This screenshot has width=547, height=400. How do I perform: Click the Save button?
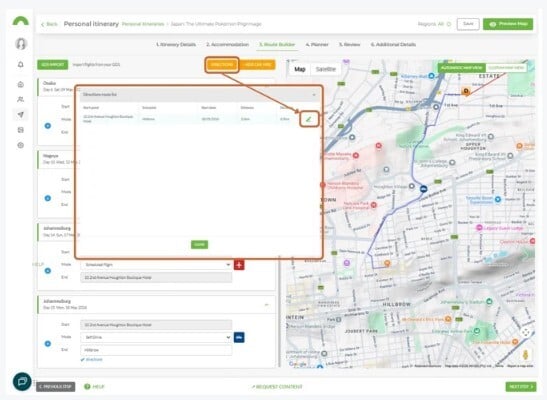coord(468,24)
